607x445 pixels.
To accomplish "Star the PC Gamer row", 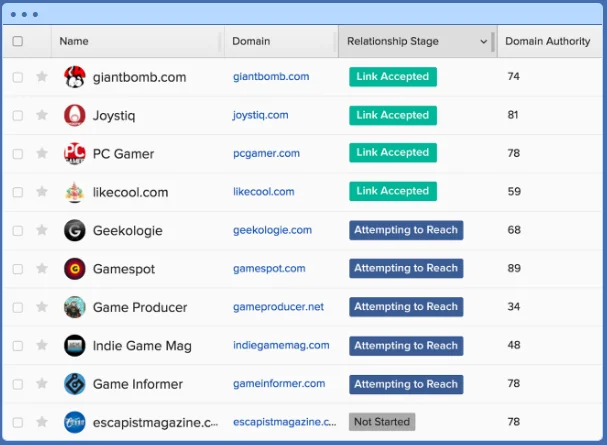I will (x=42, y=153).
